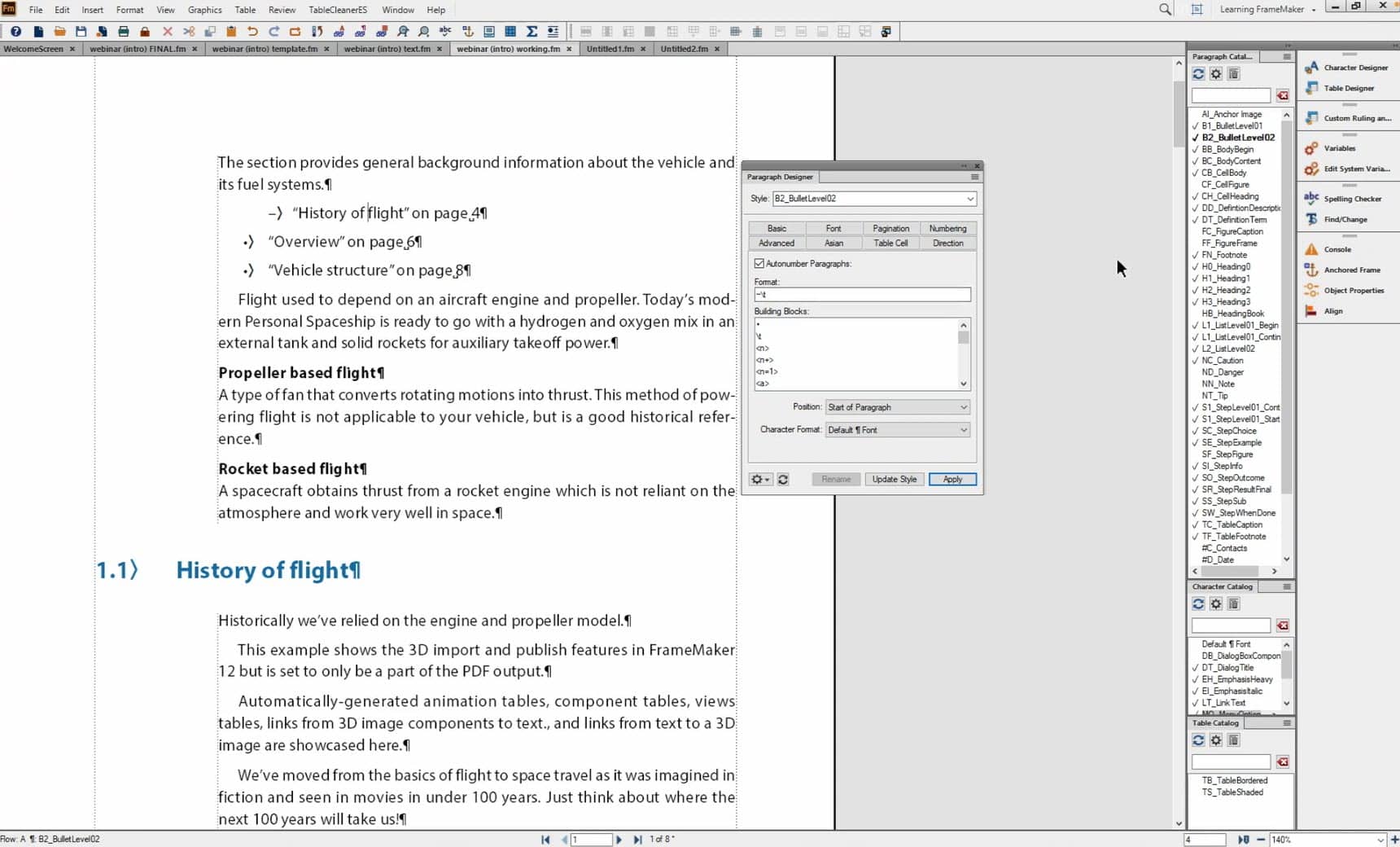Image resolution: width=1400 pixels, height=847 pixels.
Task: Refresh the Paragraph Catalog list
Action: [1198, 74]
